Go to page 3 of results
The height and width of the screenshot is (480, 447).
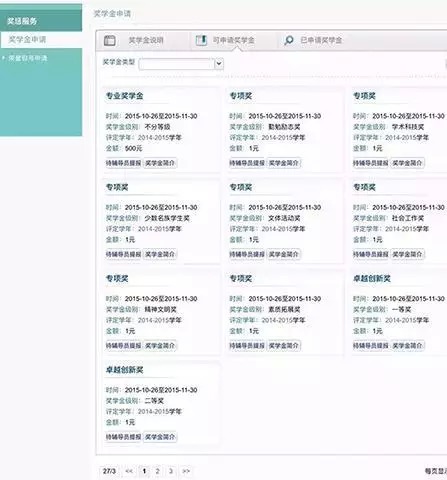[171, 471]
